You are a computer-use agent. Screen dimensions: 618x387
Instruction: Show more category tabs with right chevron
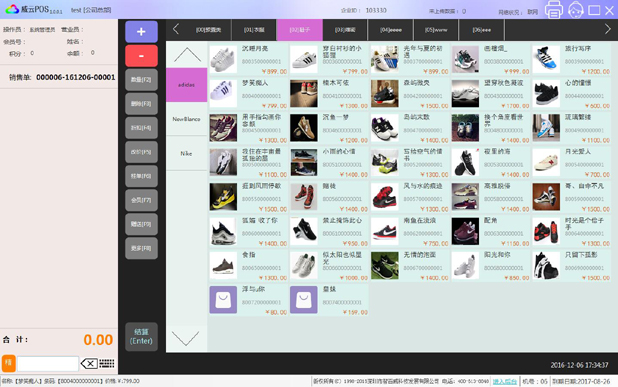point(607,29)
